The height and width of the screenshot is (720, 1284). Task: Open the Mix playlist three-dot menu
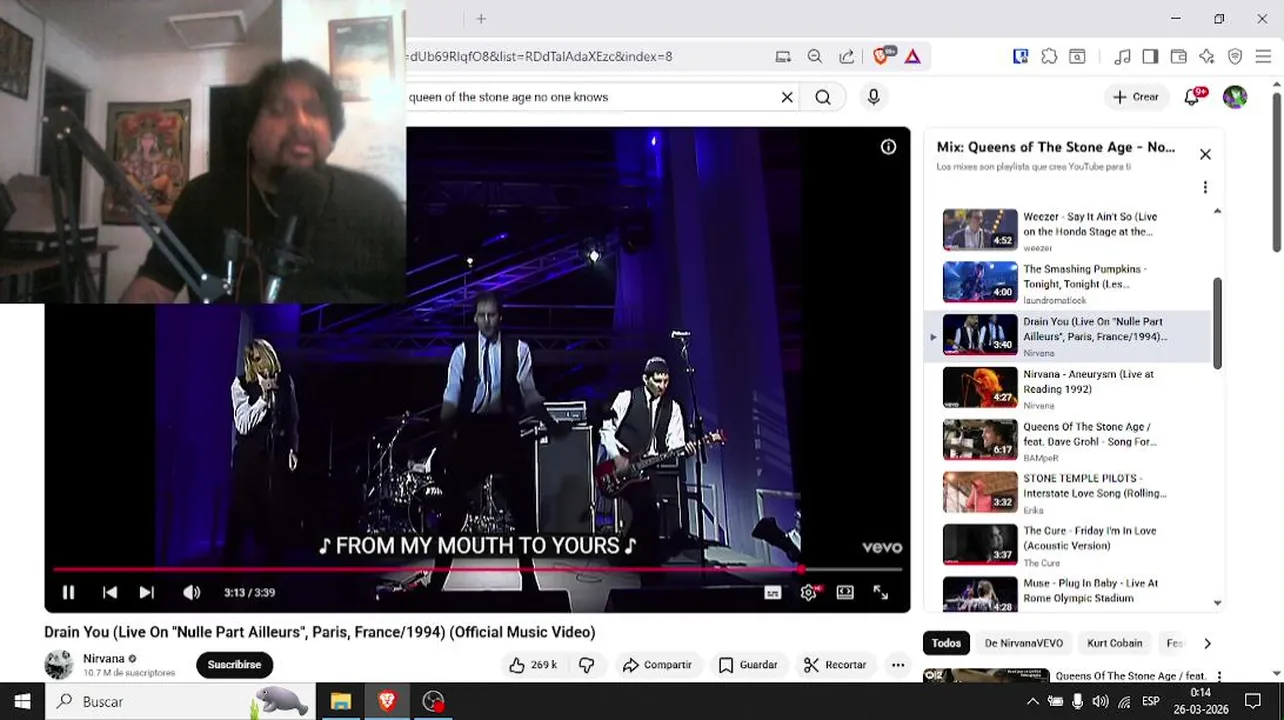[x=1205, y=187]
